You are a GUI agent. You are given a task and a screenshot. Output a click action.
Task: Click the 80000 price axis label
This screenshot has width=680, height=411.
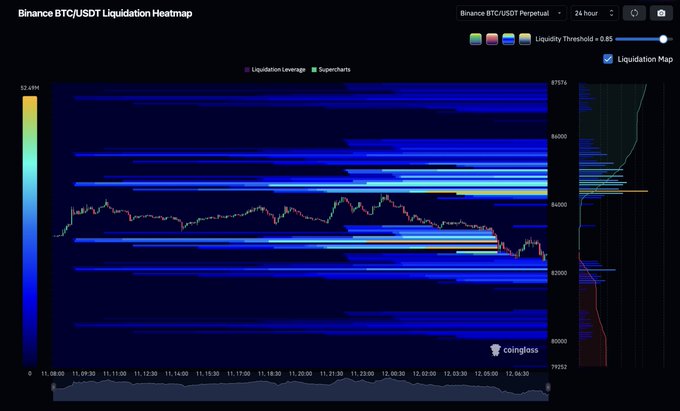click(559, 341)
